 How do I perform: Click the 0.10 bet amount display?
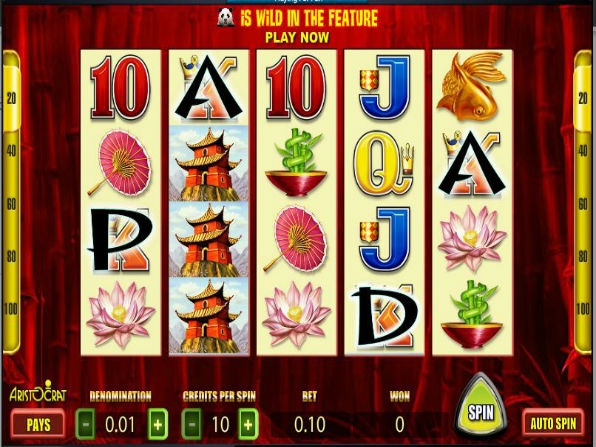click(x=309, y=424)
